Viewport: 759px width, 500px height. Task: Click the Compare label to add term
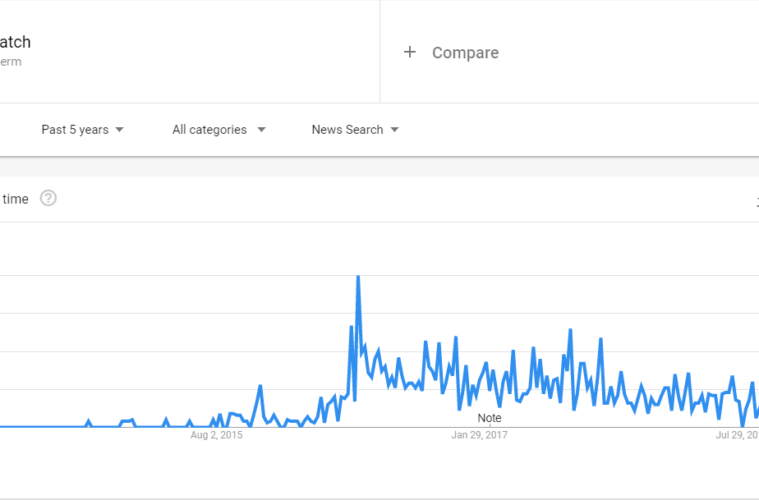coord(465,52)
